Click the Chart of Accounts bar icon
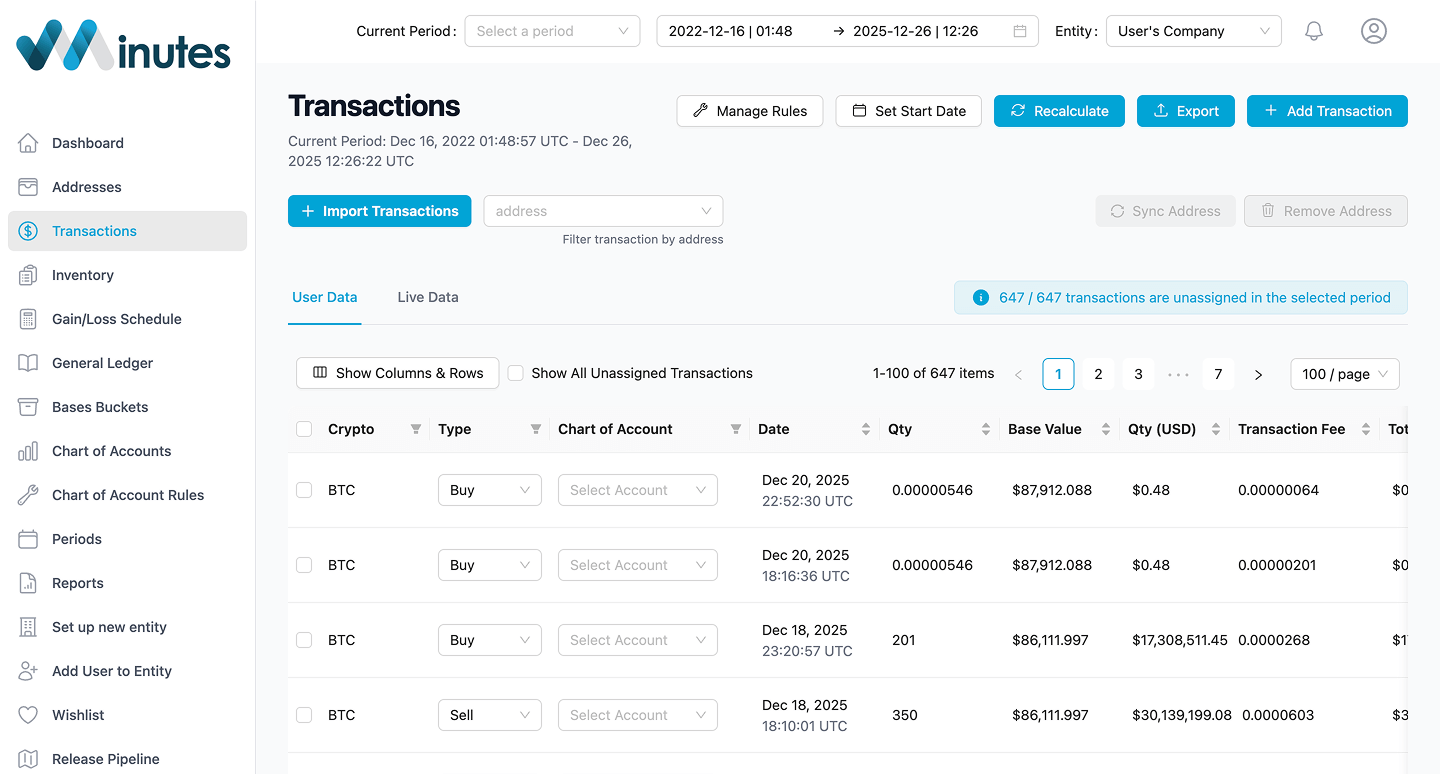The width and height of the screenshot is (1440, 774). tap(30, 450)
